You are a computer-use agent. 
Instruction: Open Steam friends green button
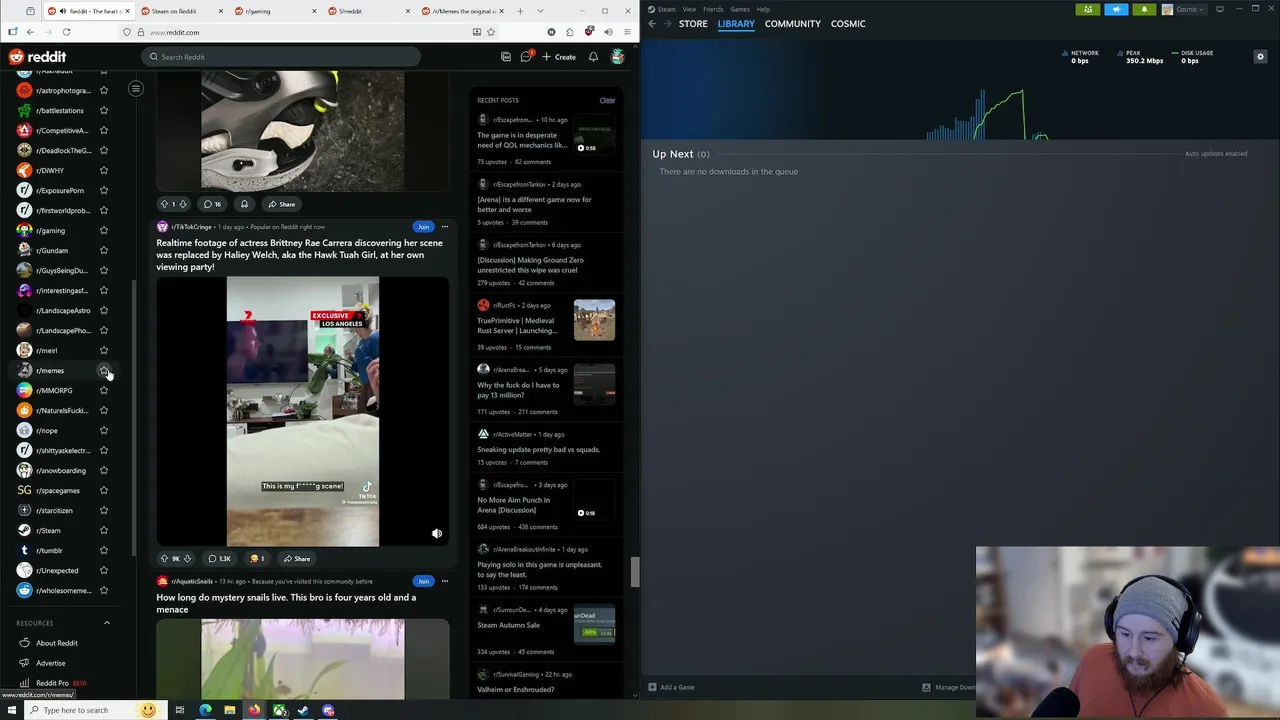(1088, 9)
